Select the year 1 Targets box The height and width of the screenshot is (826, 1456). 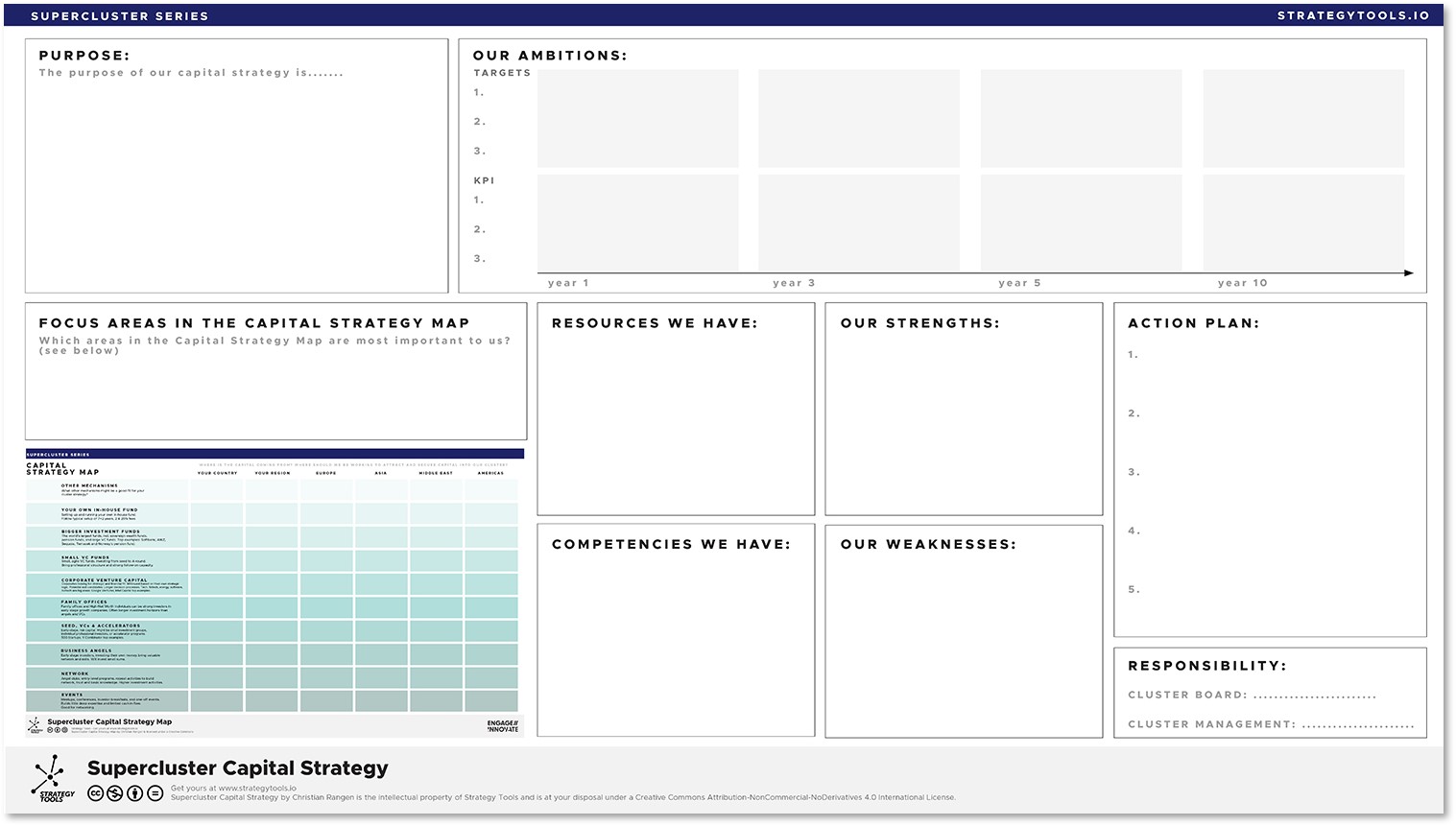[637, 118]
